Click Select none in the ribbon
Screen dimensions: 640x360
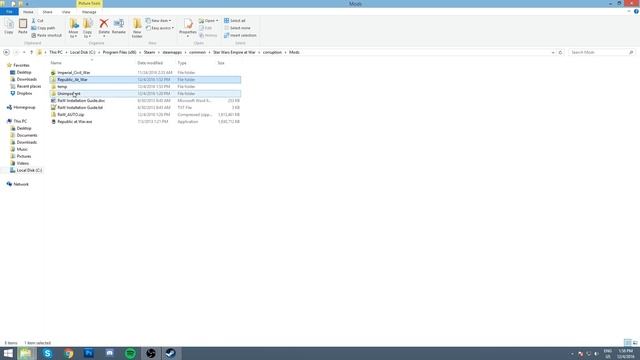(237, 28)
